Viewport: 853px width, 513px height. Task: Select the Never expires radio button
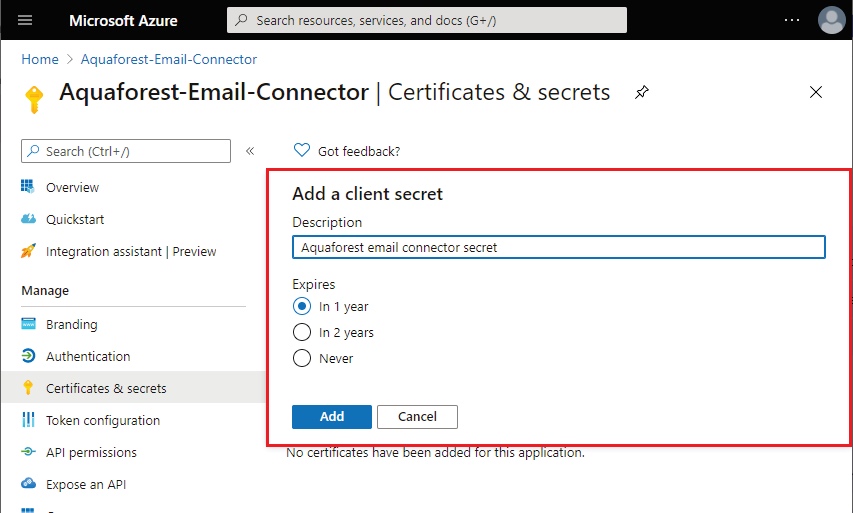click(302, 358)
